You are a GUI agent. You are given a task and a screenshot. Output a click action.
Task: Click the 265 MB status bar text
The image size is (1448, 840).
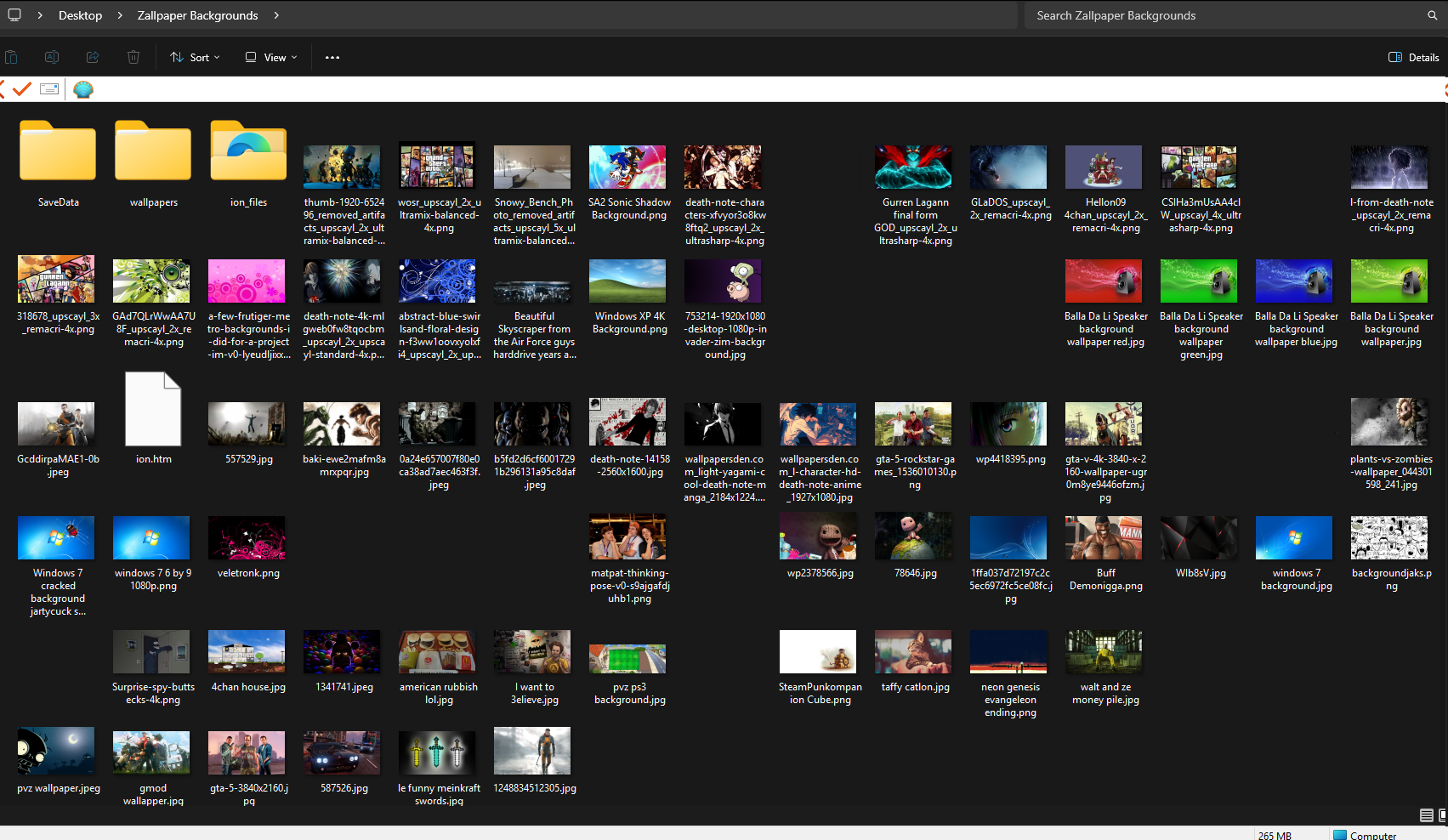pyautogui.click(x=1275, y=835)
